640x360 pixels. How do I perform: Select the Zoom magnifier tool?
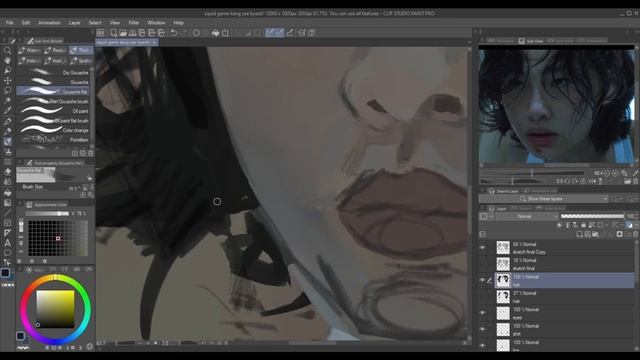coord(7,51)
